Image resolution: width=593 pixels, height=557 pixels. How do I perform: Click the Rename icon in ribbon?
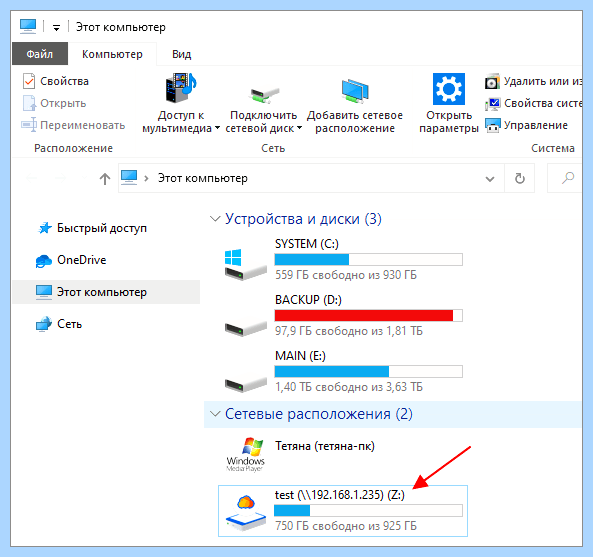point(29,125)
